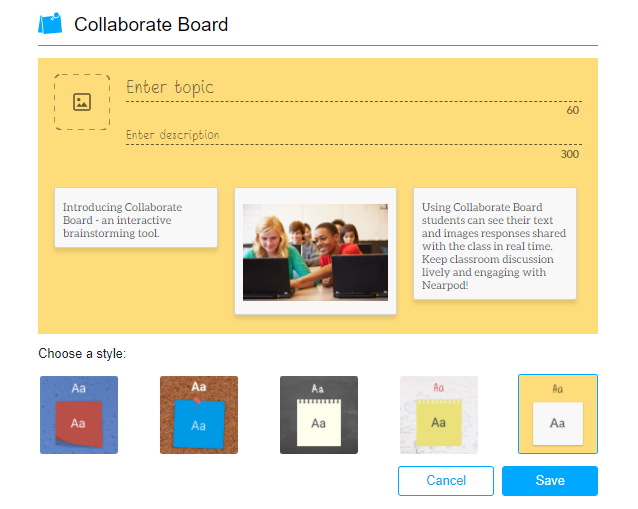Click the description character counter showing 300
Image resolution: width=638 pixels, height=509 pixels.
[570, 154]
